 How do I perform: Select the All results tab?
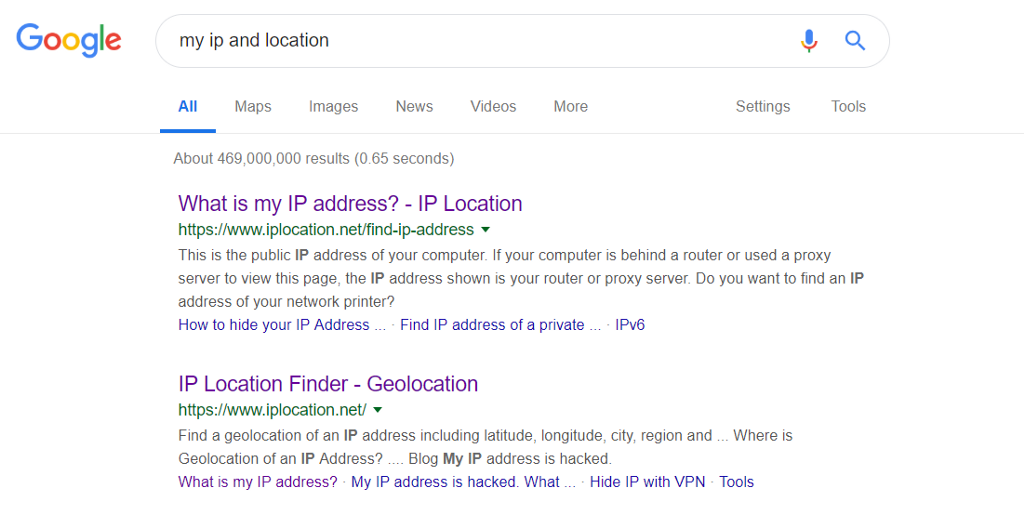187,107
